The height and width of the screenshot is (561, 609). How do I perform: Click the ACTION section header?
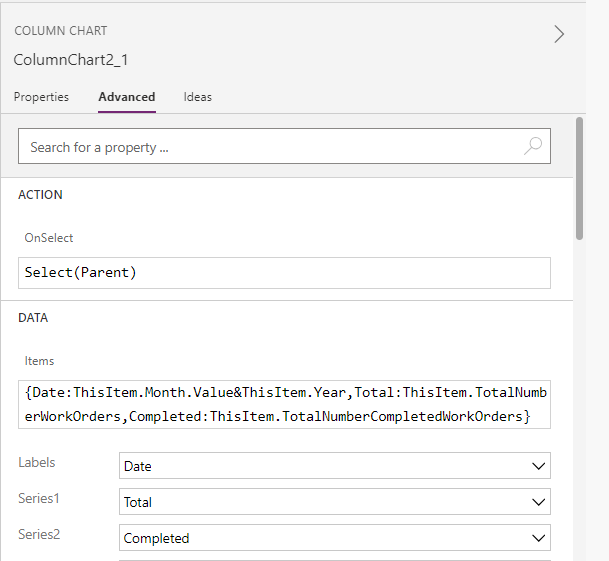[x=40, y=195]
